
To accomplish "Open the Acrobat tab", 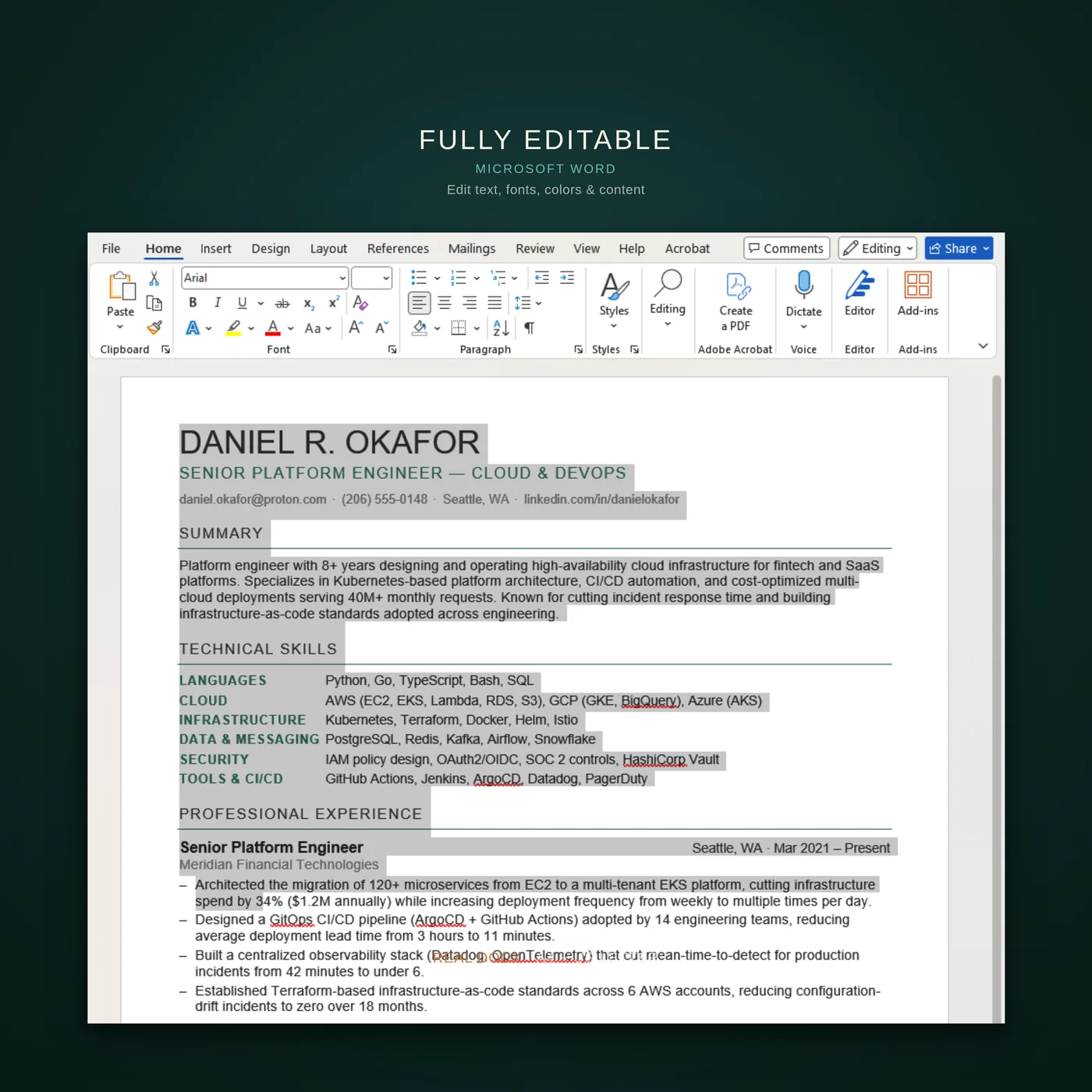I will pyautogui.click(x=687, y=248).
